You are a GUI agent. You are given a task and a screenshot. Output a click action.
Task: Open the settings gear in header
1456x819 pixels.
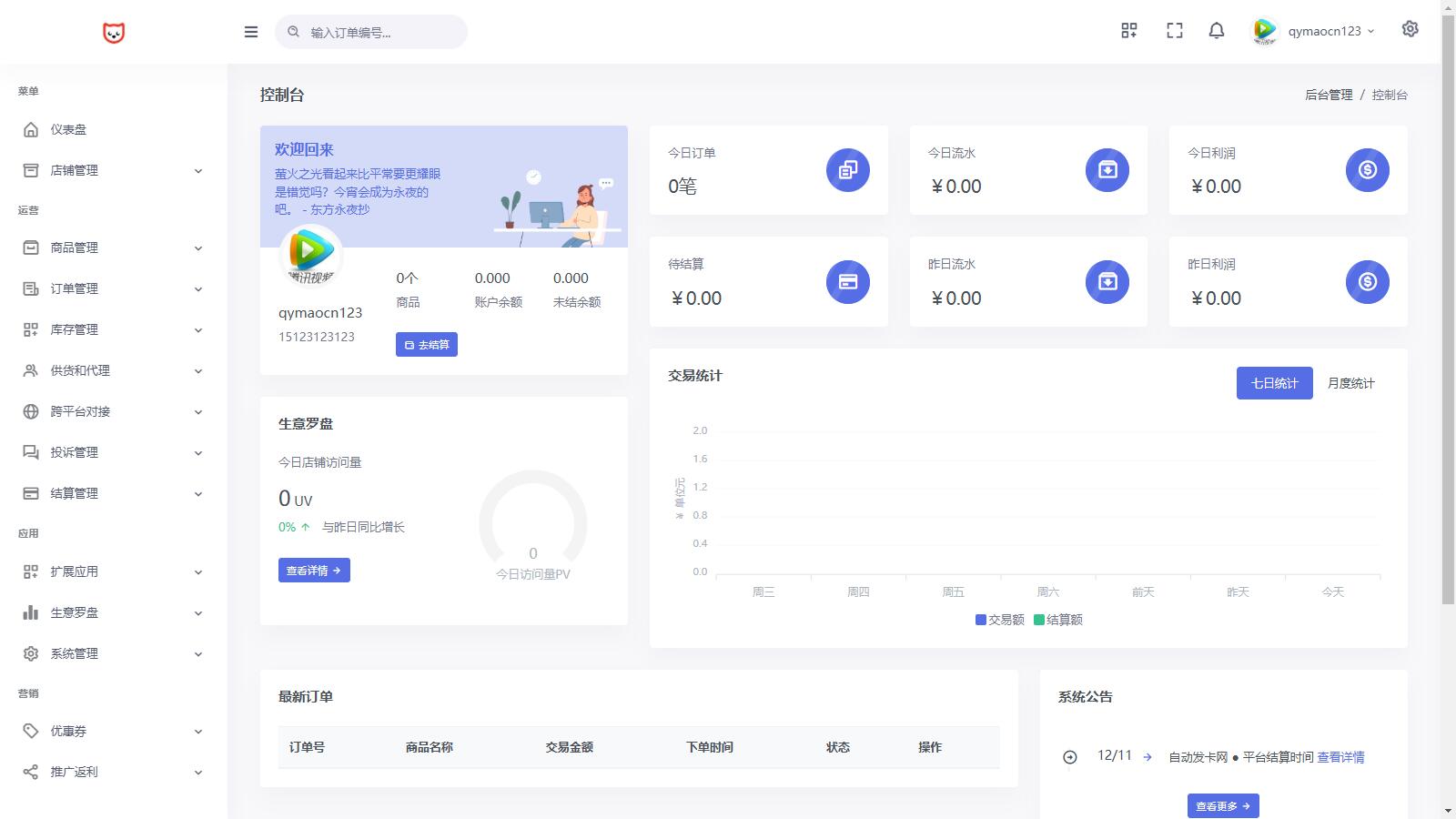click(1410, 29)
